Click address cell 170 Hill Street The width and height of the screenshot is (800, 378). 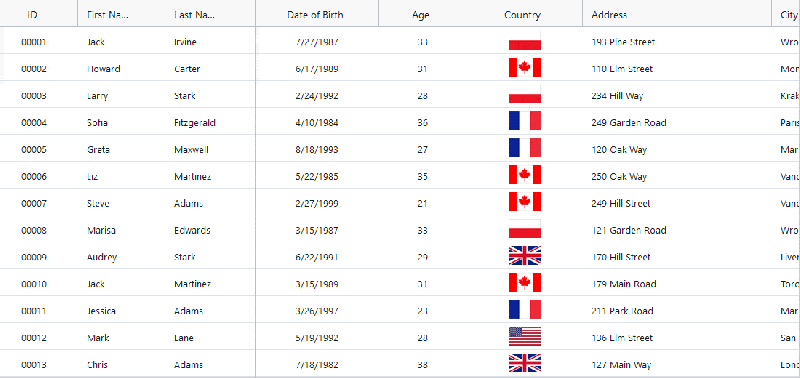click(x=621, y=257)
